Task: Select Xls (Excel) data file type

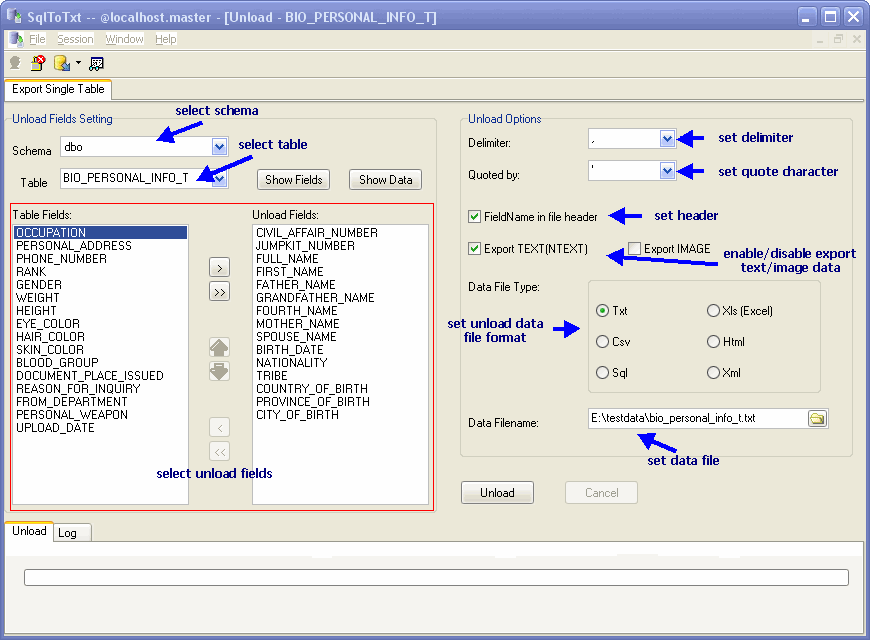Action: (x=714, y=311)
